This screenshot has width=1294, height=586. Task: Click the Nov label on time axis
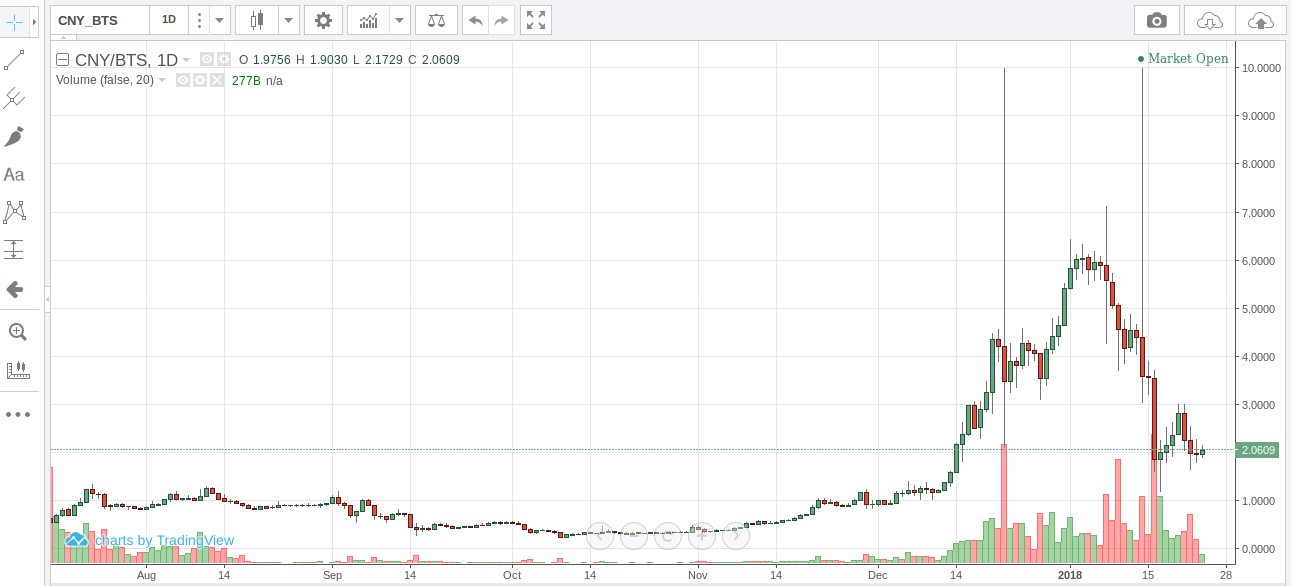tap(698, 575)
